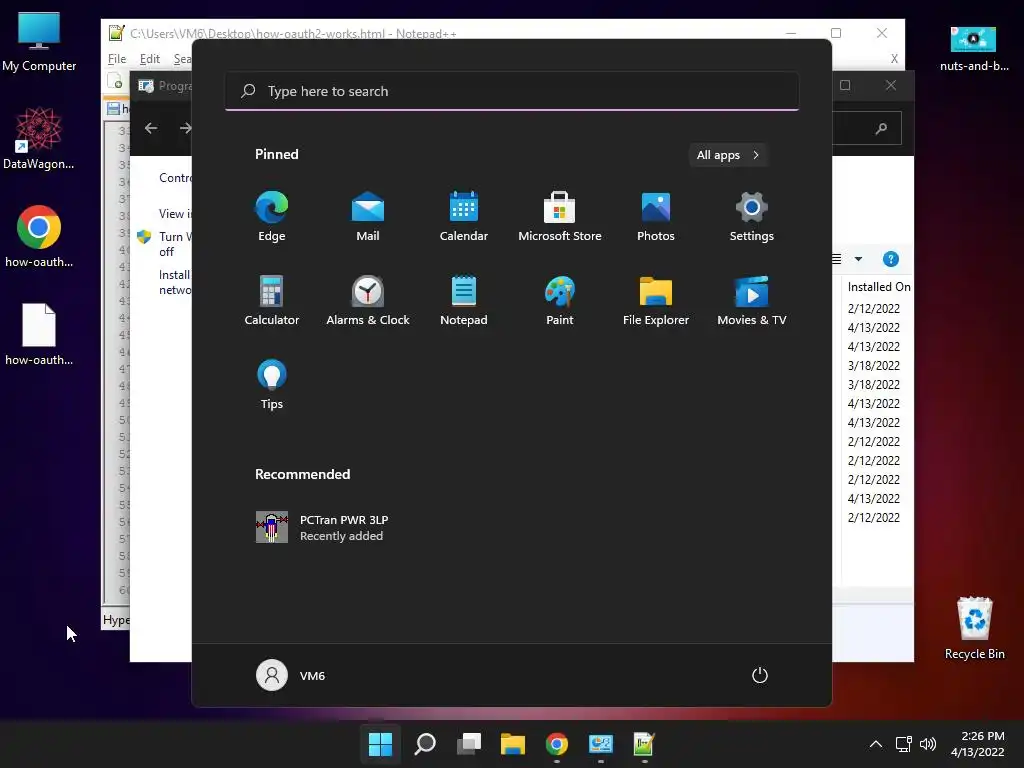The width and height of the screenshot is (1024, 768).
Task: Open Settings from Start menu
Action: [x=752, y=216]
